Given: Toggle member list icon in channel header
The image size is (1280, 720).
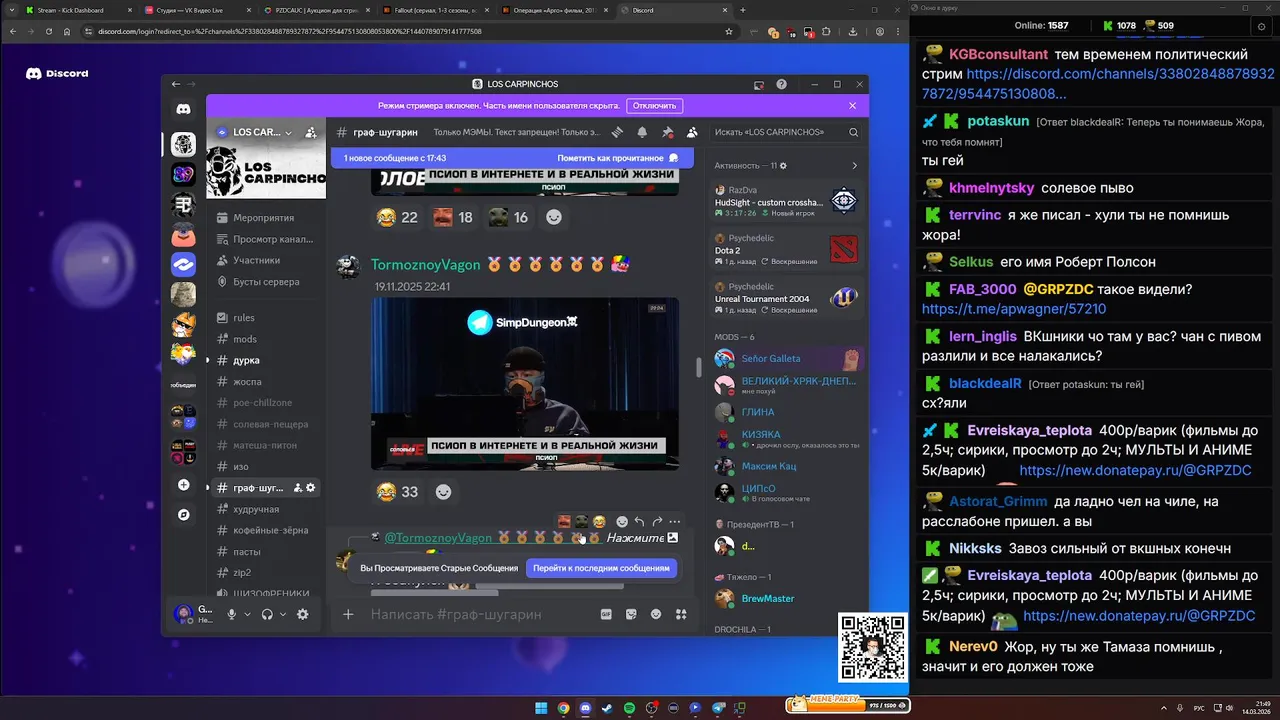Looking at the screenshot, I should coord(692,132).
